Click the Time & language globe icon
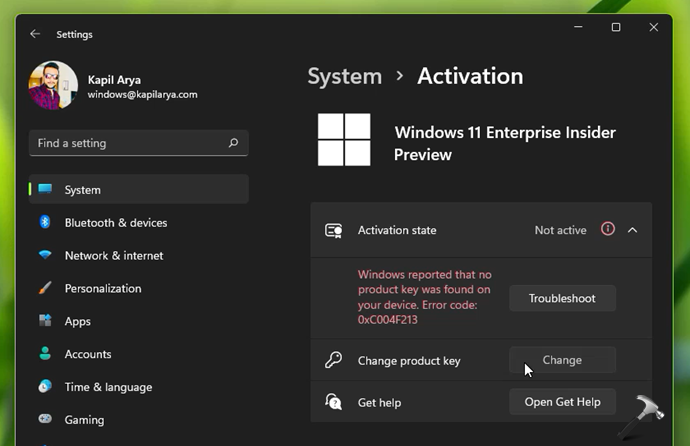Viewport: 690px width, 446px height. [45, 387]
